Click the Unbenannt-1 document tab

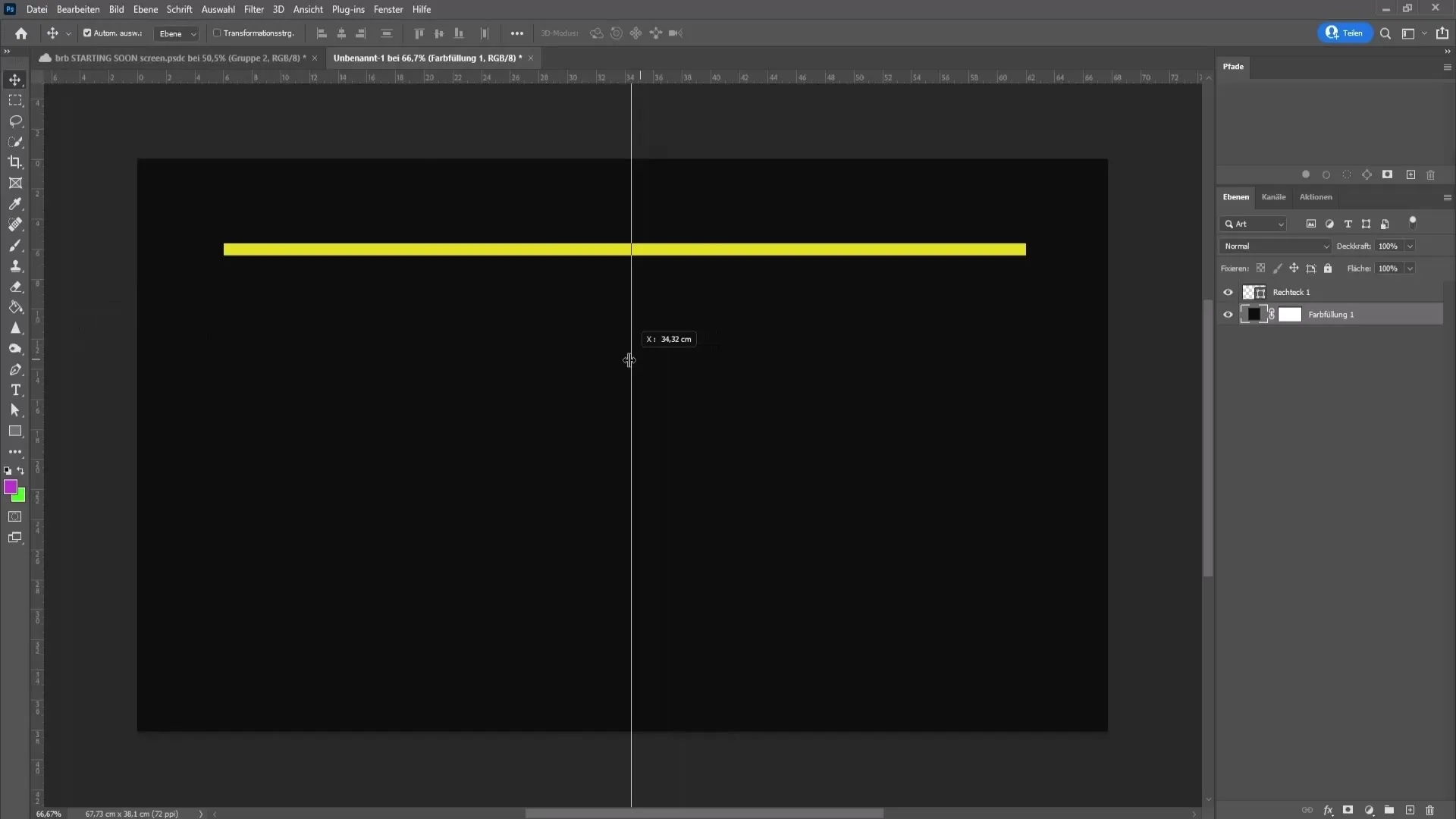[428, 57]
